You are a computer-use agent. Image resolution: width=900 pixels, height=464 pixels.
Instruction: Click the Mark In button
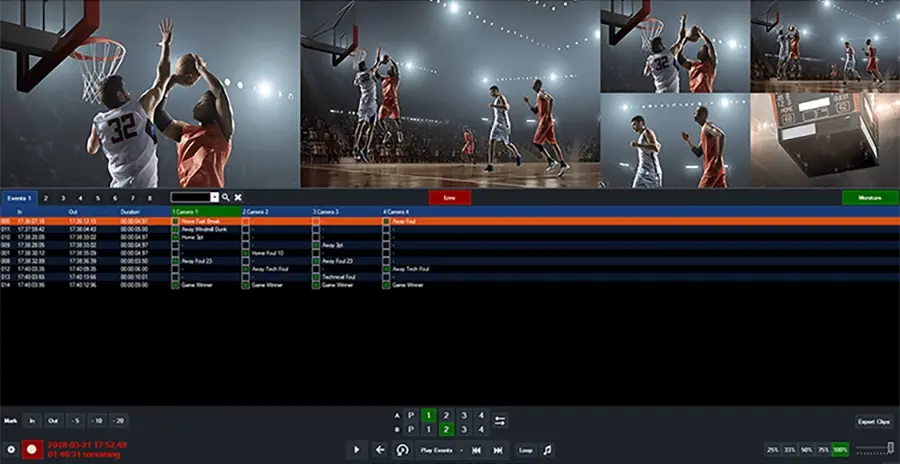(32, 421)
